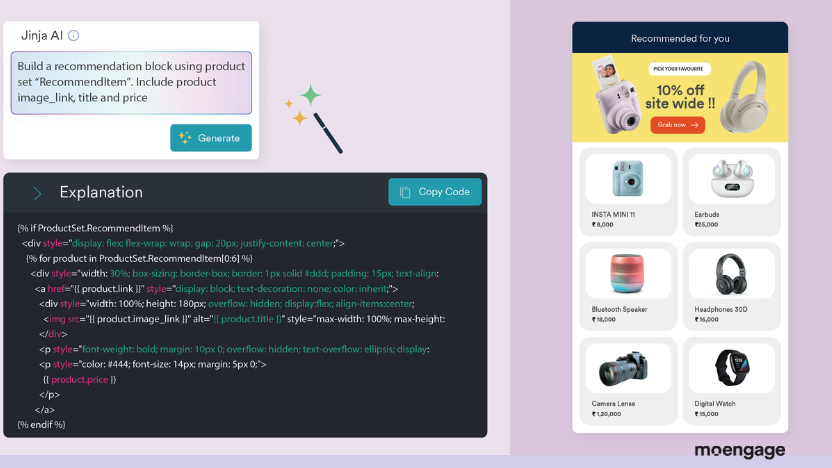
Task: Click the arrow icon in Grab now
Action: tap(694, 125)
